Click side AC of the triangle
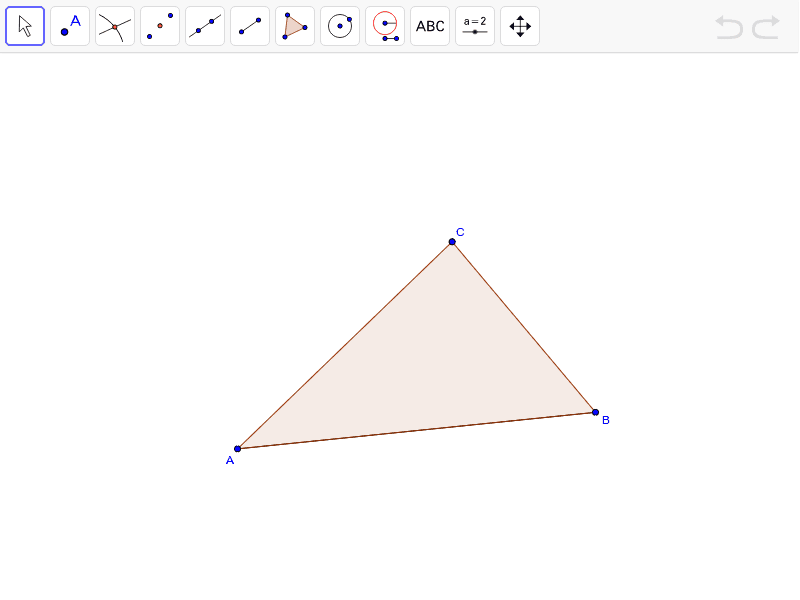The height and width of the screenshot is (600, 800). 344,345
